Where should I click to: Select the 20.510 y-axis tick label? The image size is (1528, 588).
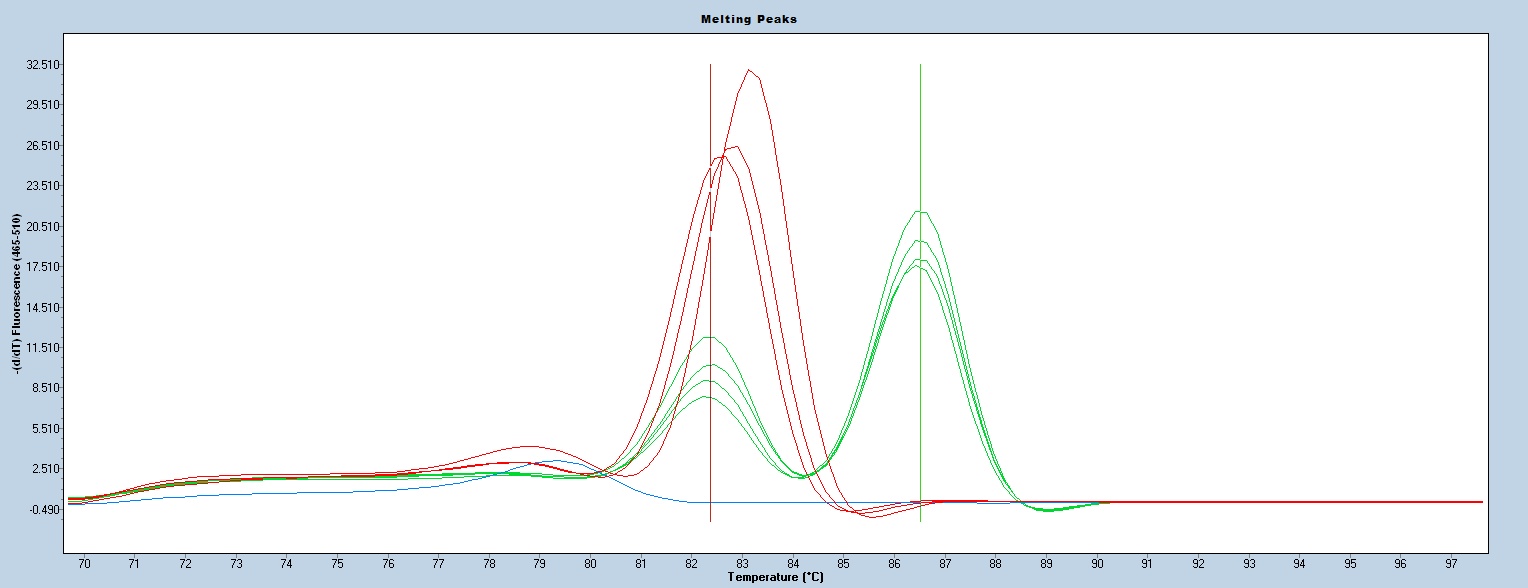click(x=44, y=227)
